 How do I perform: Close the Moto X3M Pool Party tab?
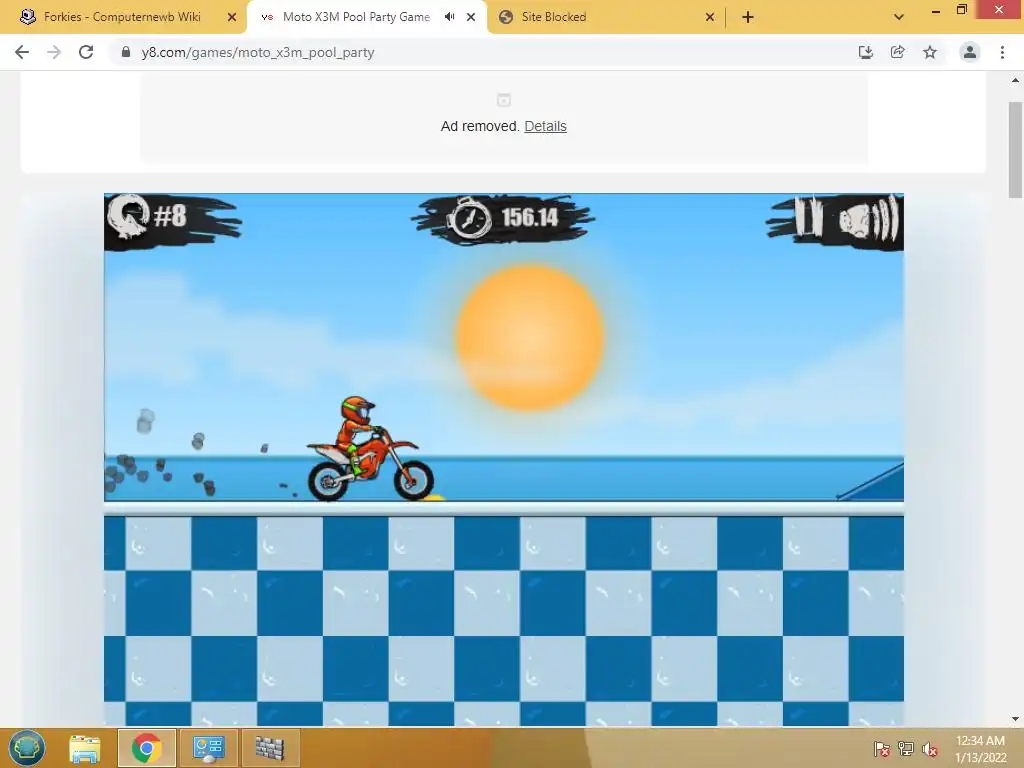click(471, 17)
